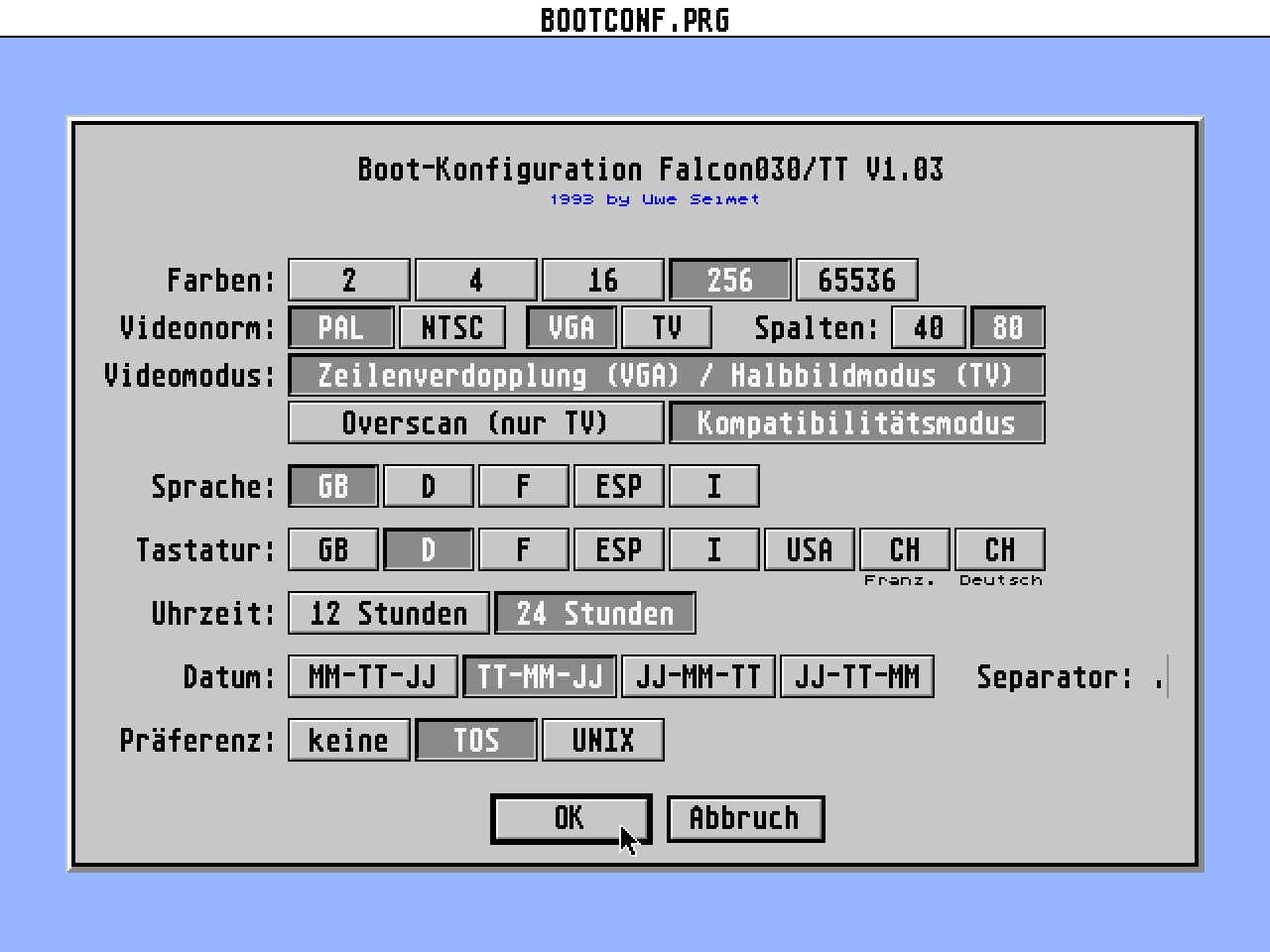1270x952 pixels.
Task: Set Tastatur layout to I
Action: tap(714, 549)
